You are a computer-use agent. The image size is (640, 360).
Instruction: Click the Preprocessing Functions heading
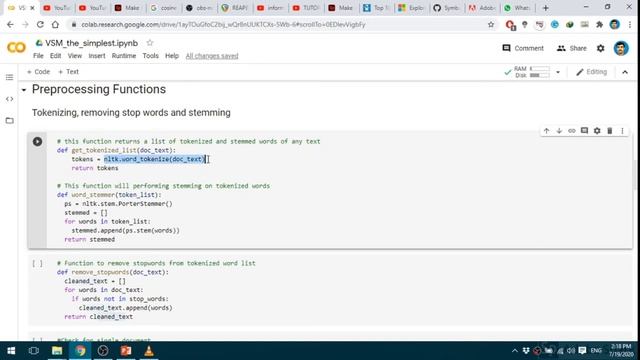(99, 89)
